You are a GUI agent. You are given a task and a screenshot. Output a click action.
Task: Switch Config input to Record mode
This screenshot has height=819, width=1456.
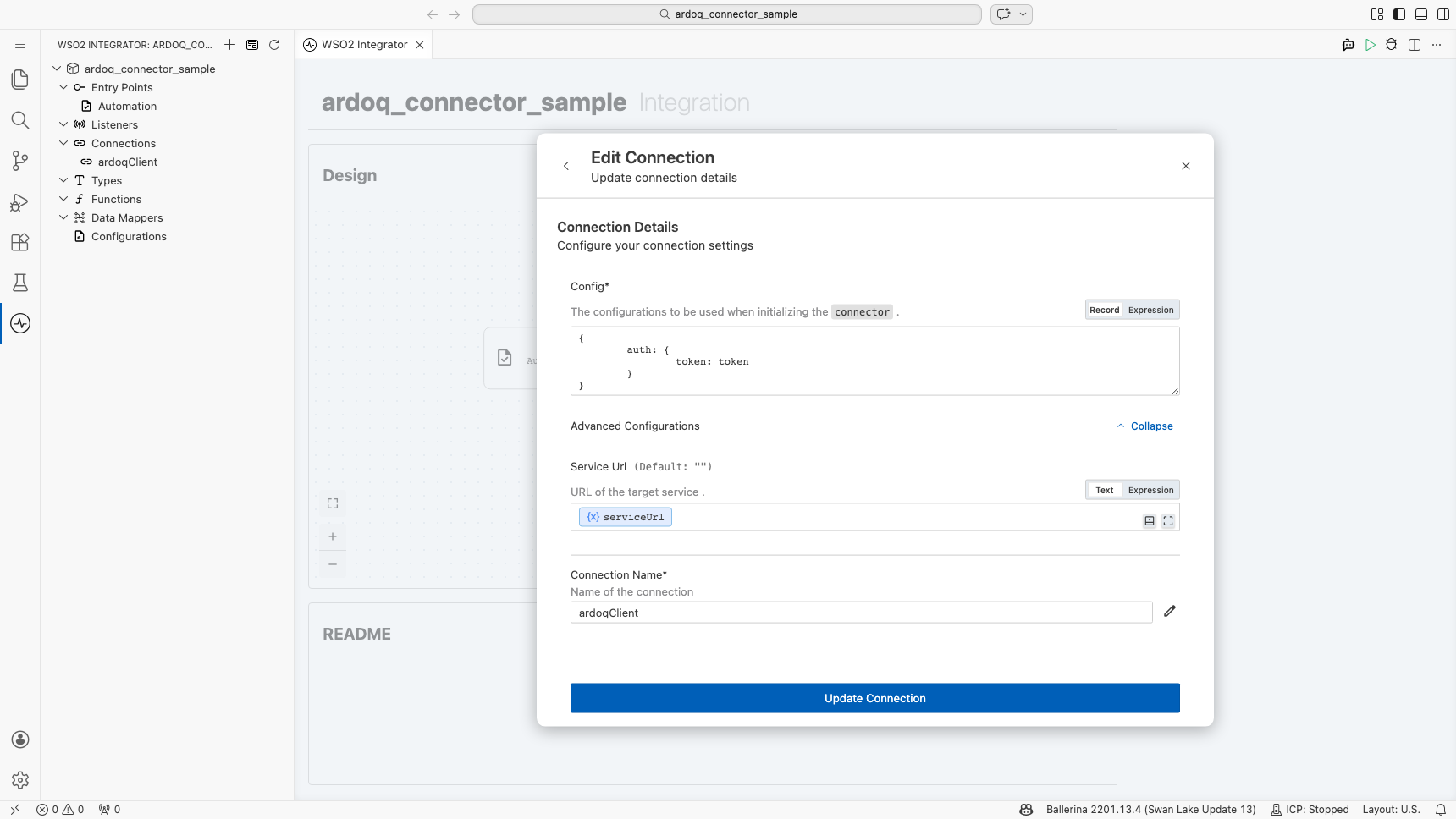(x=1105, y=311)
